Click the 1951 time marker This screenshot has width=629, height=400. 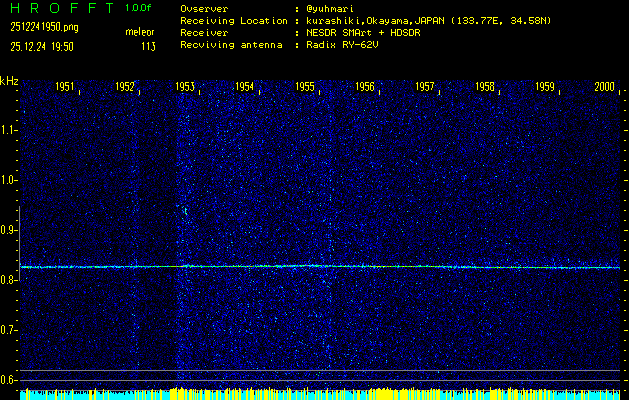(65, 87)
